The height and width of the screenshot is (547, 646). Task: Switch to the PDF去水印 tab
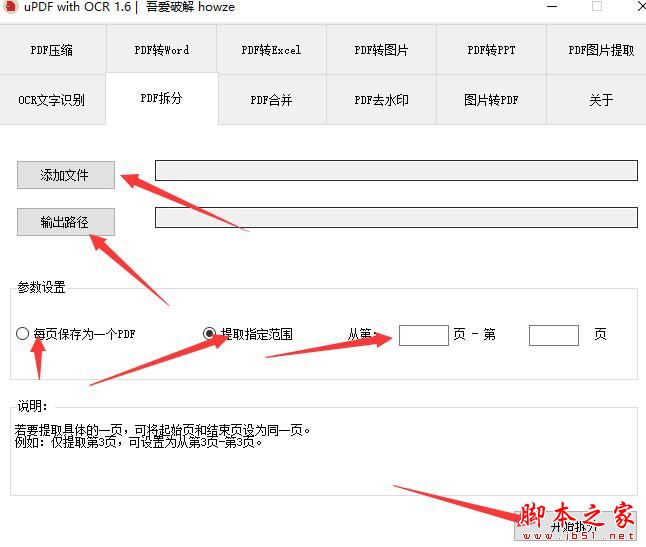tap(382, 100)
